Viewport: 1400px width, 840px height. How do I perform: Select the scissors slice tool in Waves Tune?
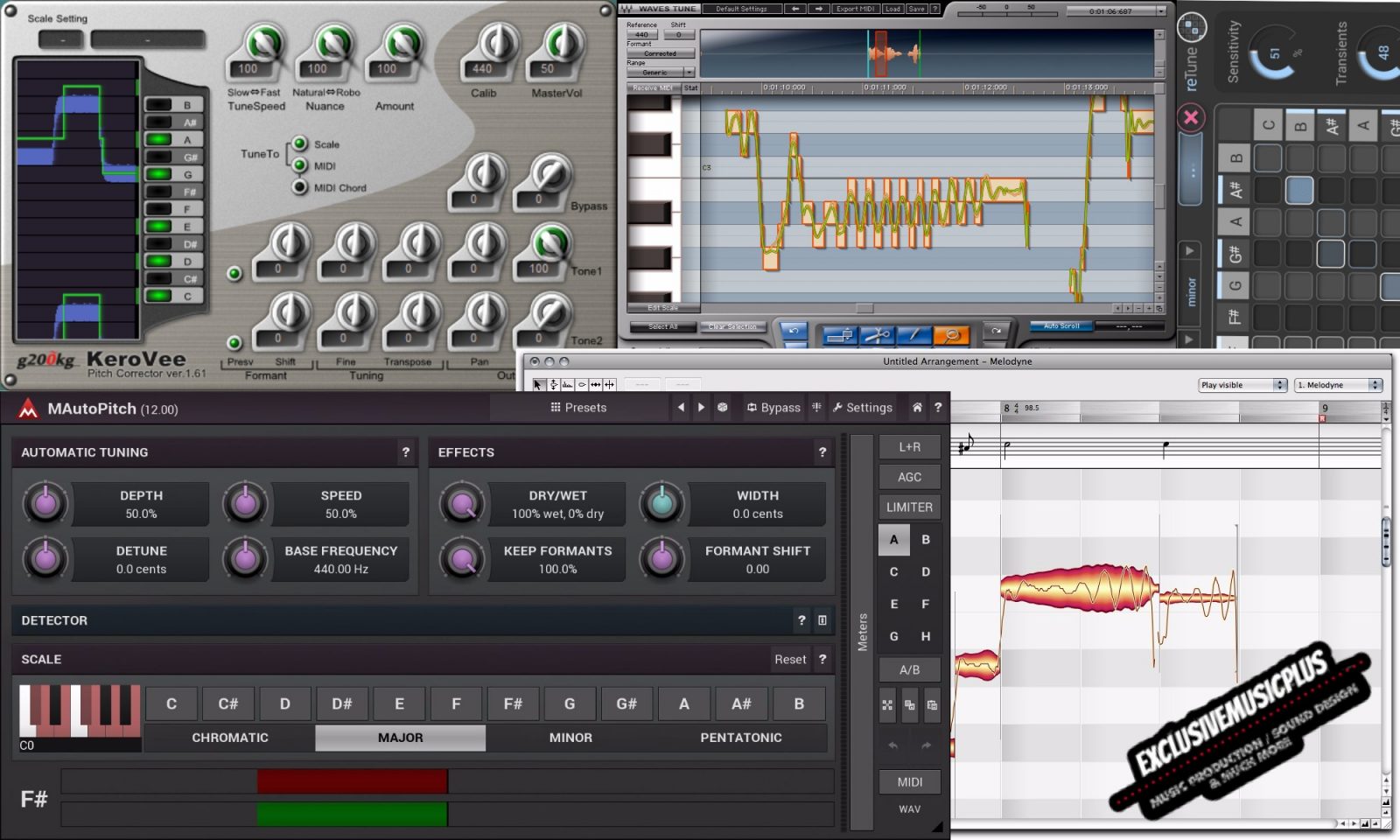[878, 334]
